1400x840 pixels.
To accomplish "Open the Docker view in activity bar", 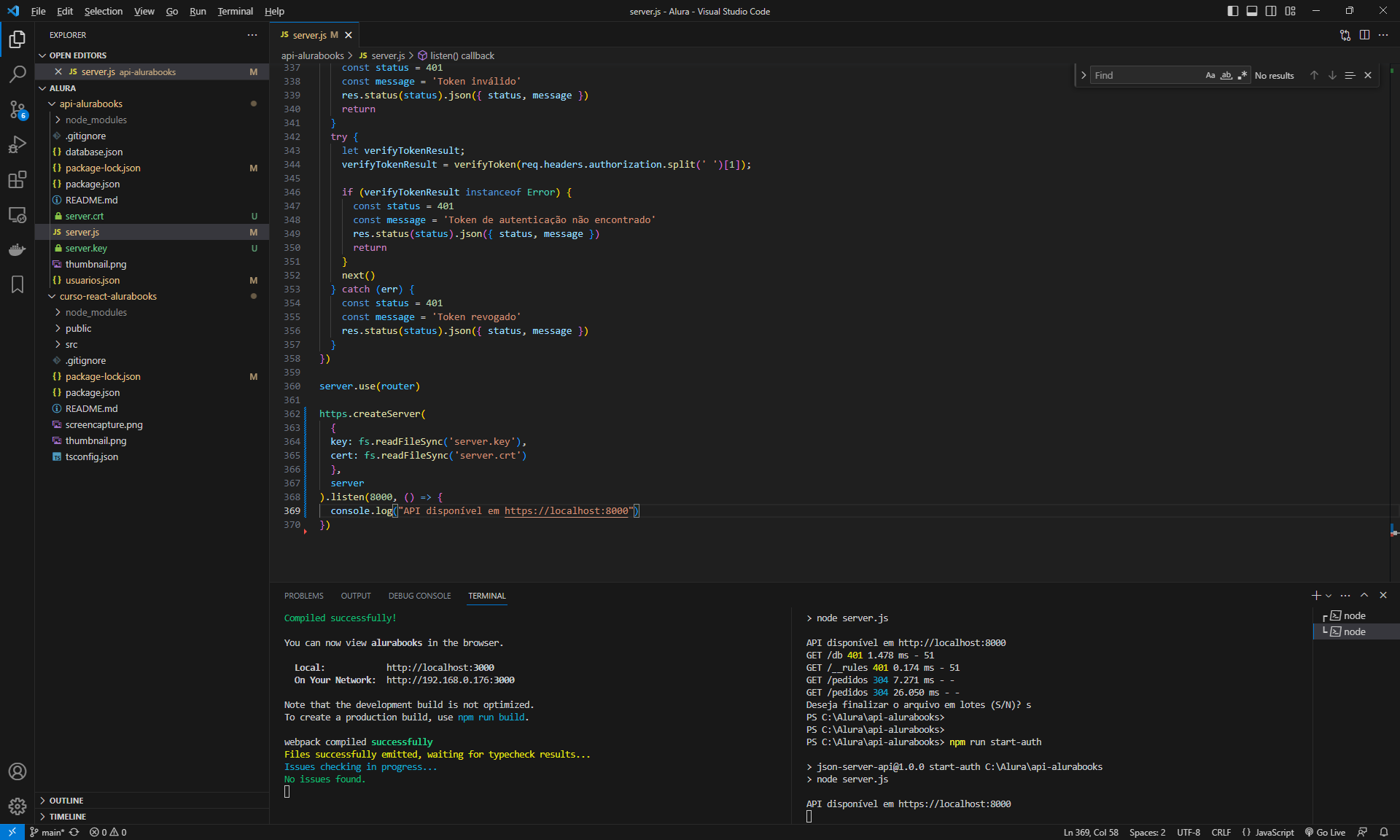I will point(17,249).
